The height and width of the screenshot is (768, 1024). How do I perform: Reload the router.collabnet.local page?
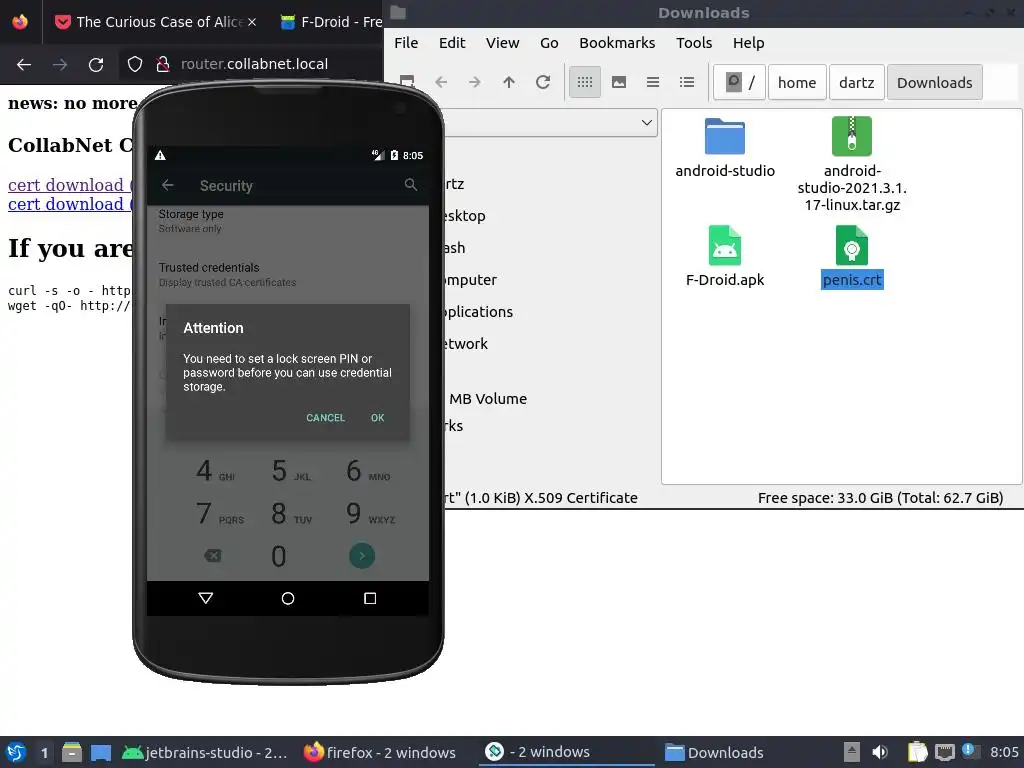coord(96,64)
